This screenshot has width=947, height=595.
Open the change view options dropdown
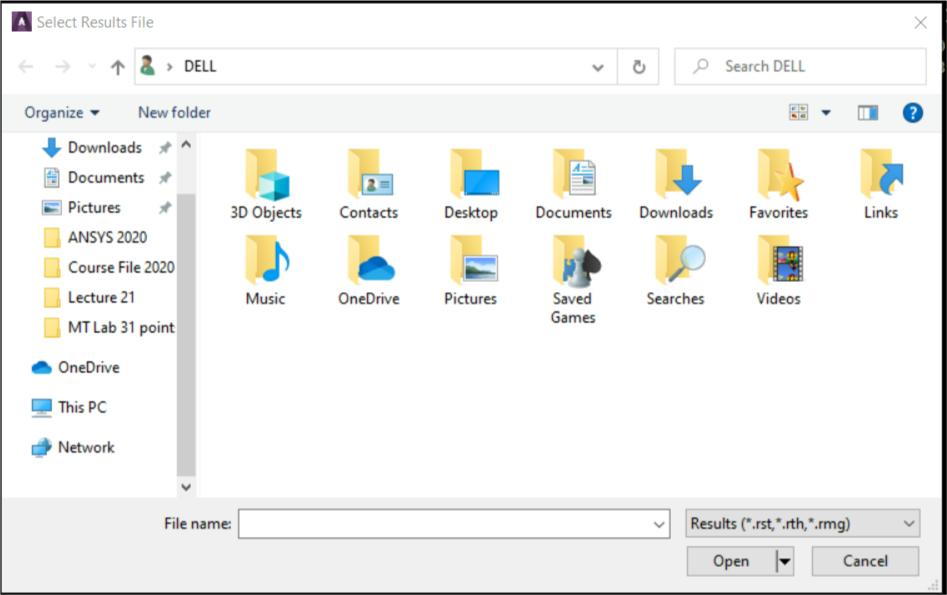click(826, 113)
